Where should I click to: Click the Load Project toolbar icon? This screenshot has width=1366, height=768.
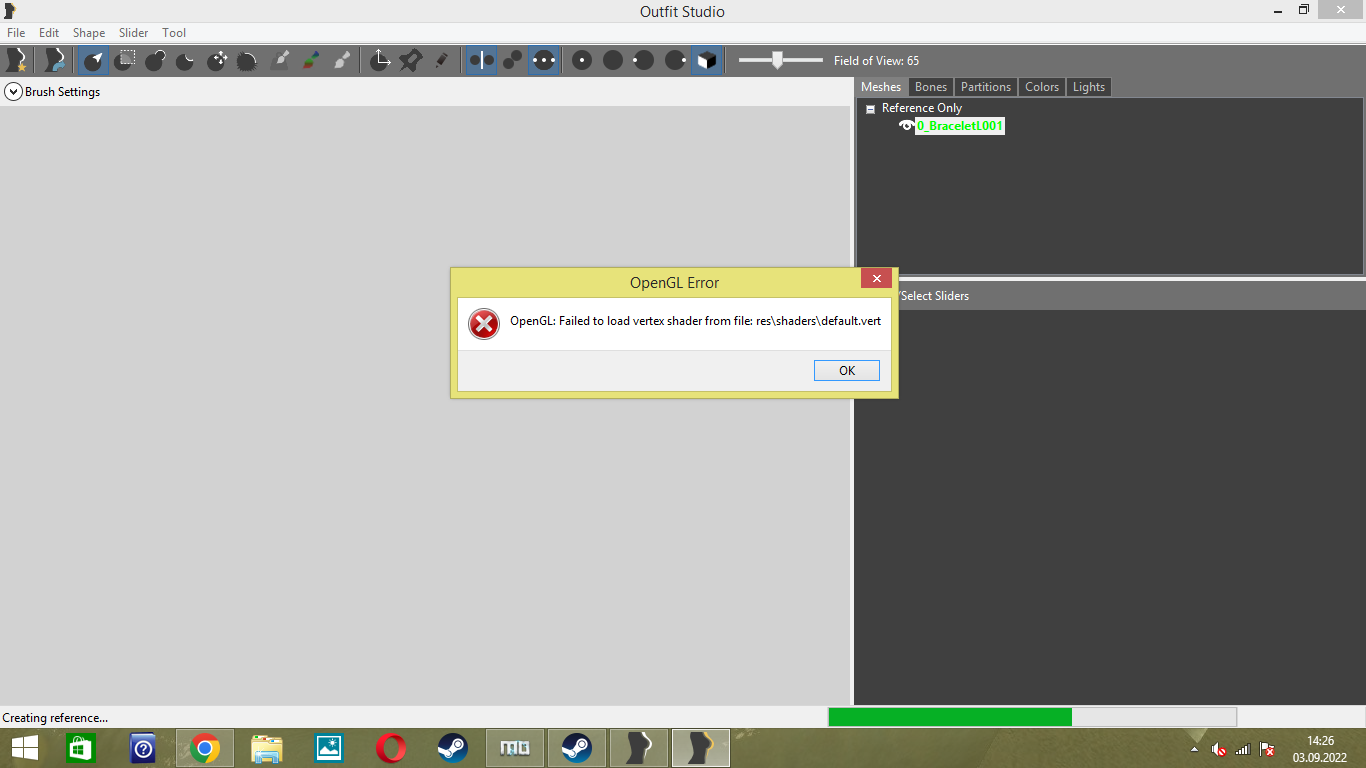click(54, 60)
